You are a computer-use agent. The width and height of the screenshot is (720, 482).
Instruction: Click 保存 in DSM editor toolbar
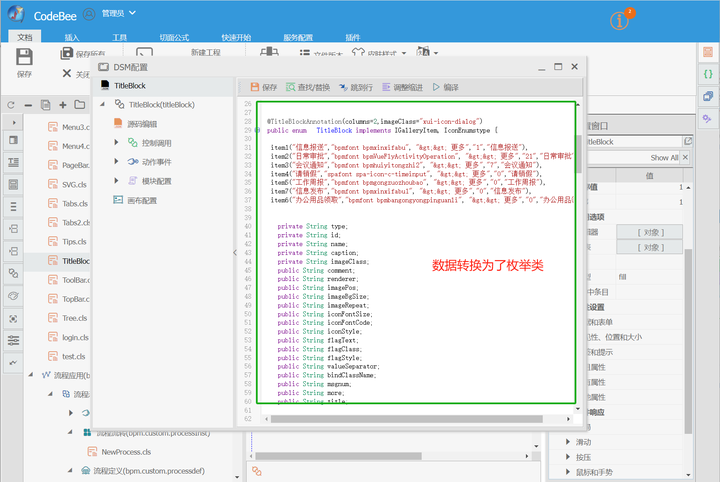click(x=264, y=87)
